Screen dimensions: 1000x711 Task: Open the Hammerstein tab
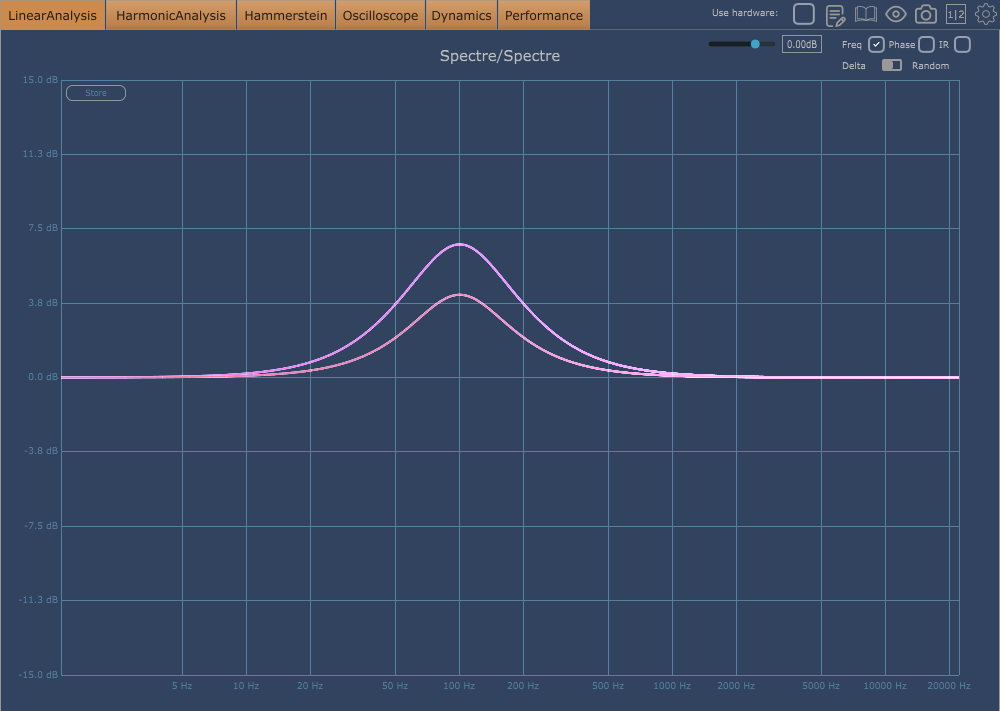[x=285, y=15]
